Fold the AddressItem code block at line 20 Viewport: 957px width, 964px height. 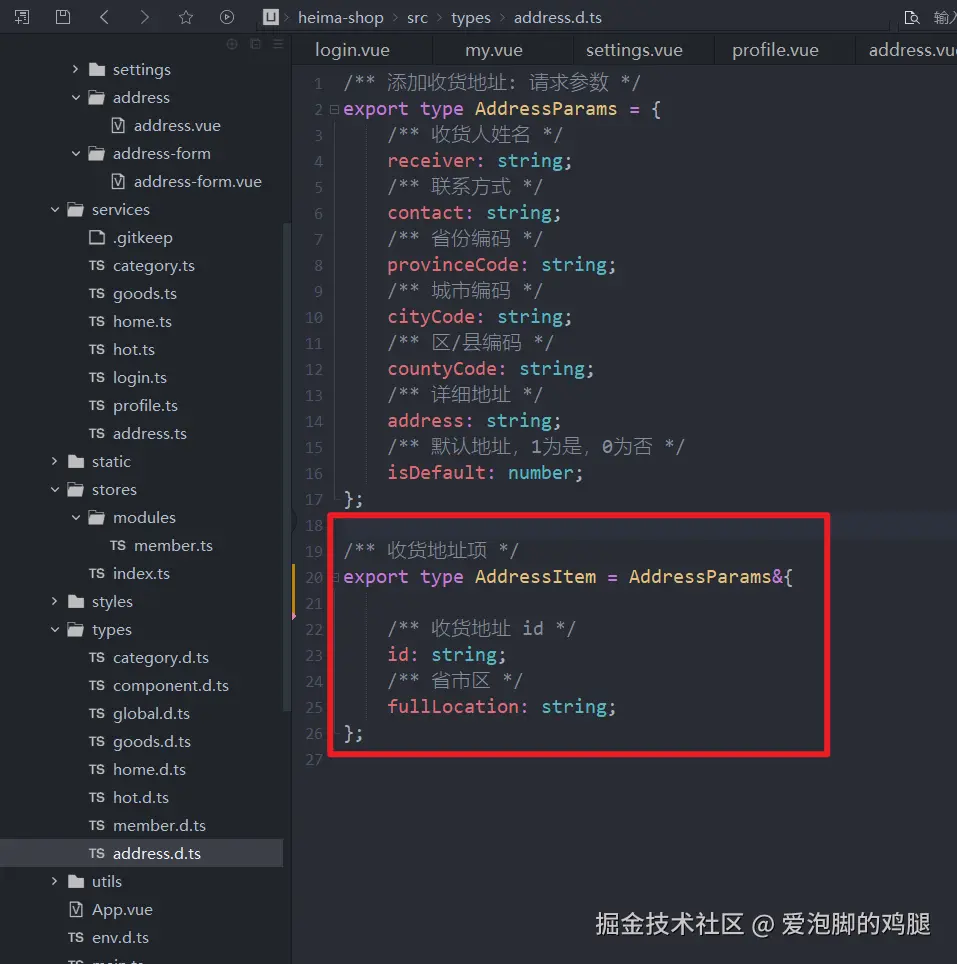tap(336, 577)
